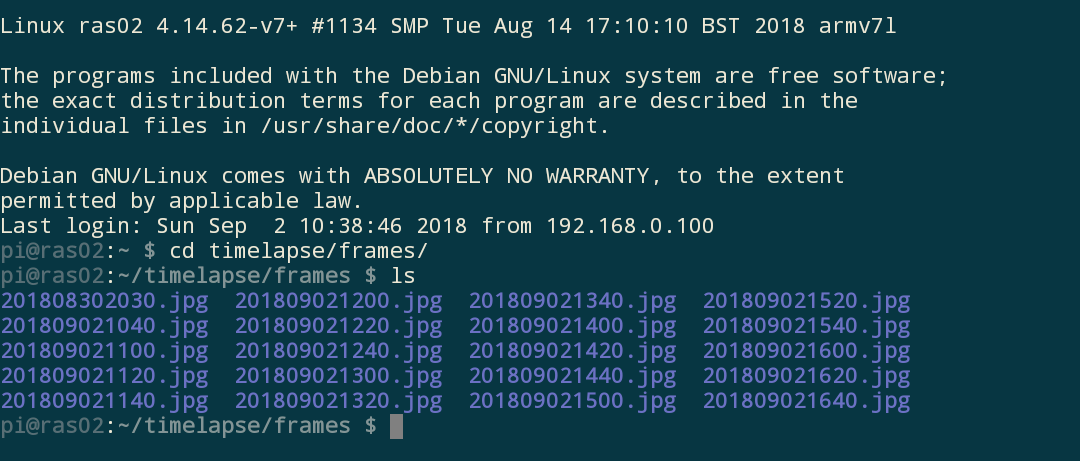This screenshot has width=1080, height=461.
Task: Click on 201809021500.jpg filename
Action: click(x=573, y=401)
